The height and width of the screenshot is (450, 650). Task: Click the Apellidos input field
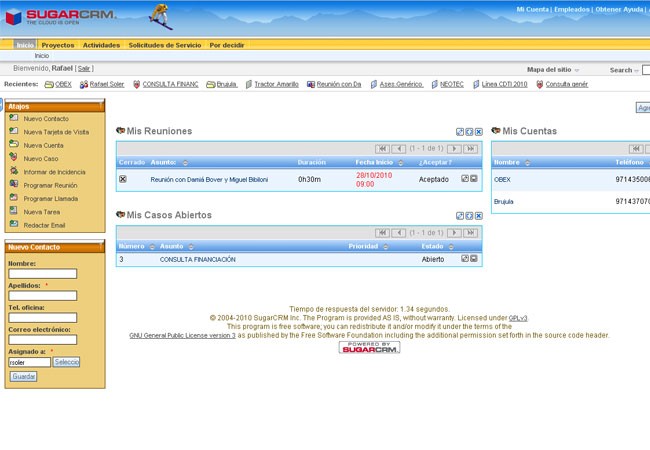43,295
